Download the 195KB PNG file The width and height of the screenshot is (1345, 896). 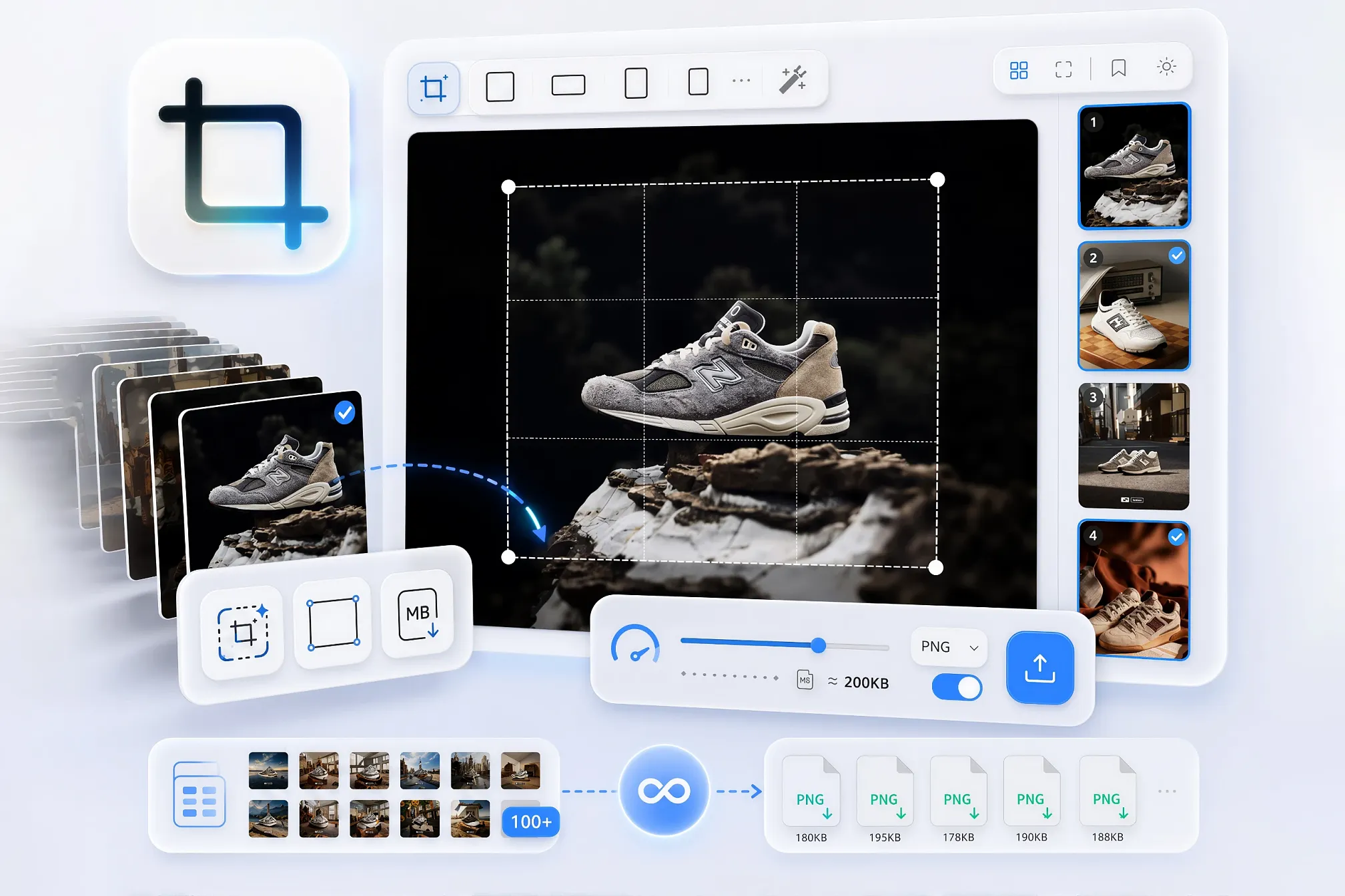[885, 791]
